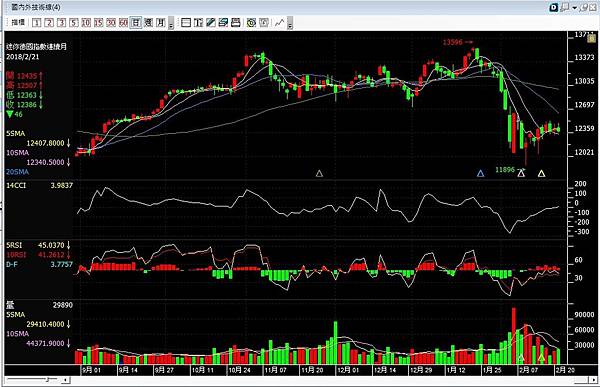This screenshot has width=600, height=387.
Task: Click the blue triangle marker near 1月 25
Action: tap(481, 173)
